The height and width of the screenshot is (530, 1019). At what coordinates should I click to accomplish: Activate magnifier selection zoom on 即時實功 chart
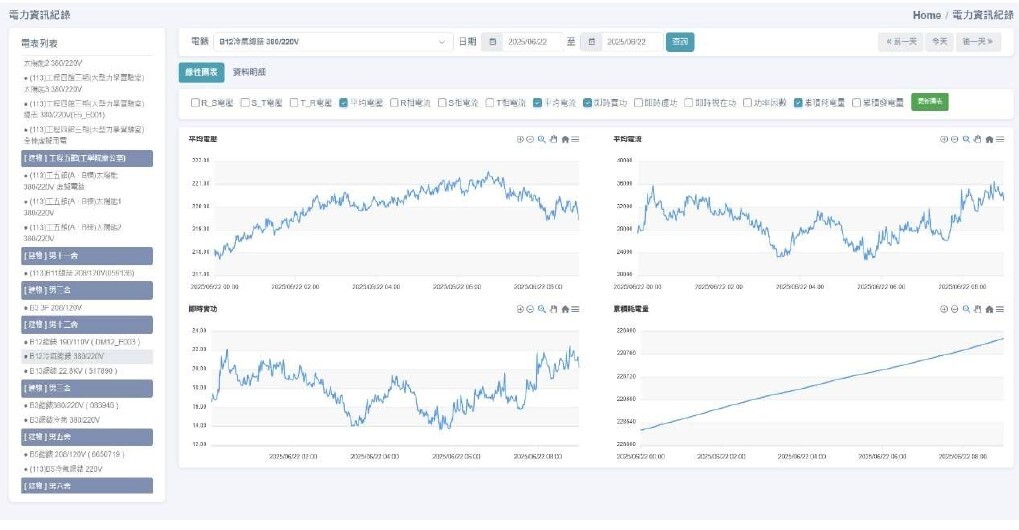[542, 309]
